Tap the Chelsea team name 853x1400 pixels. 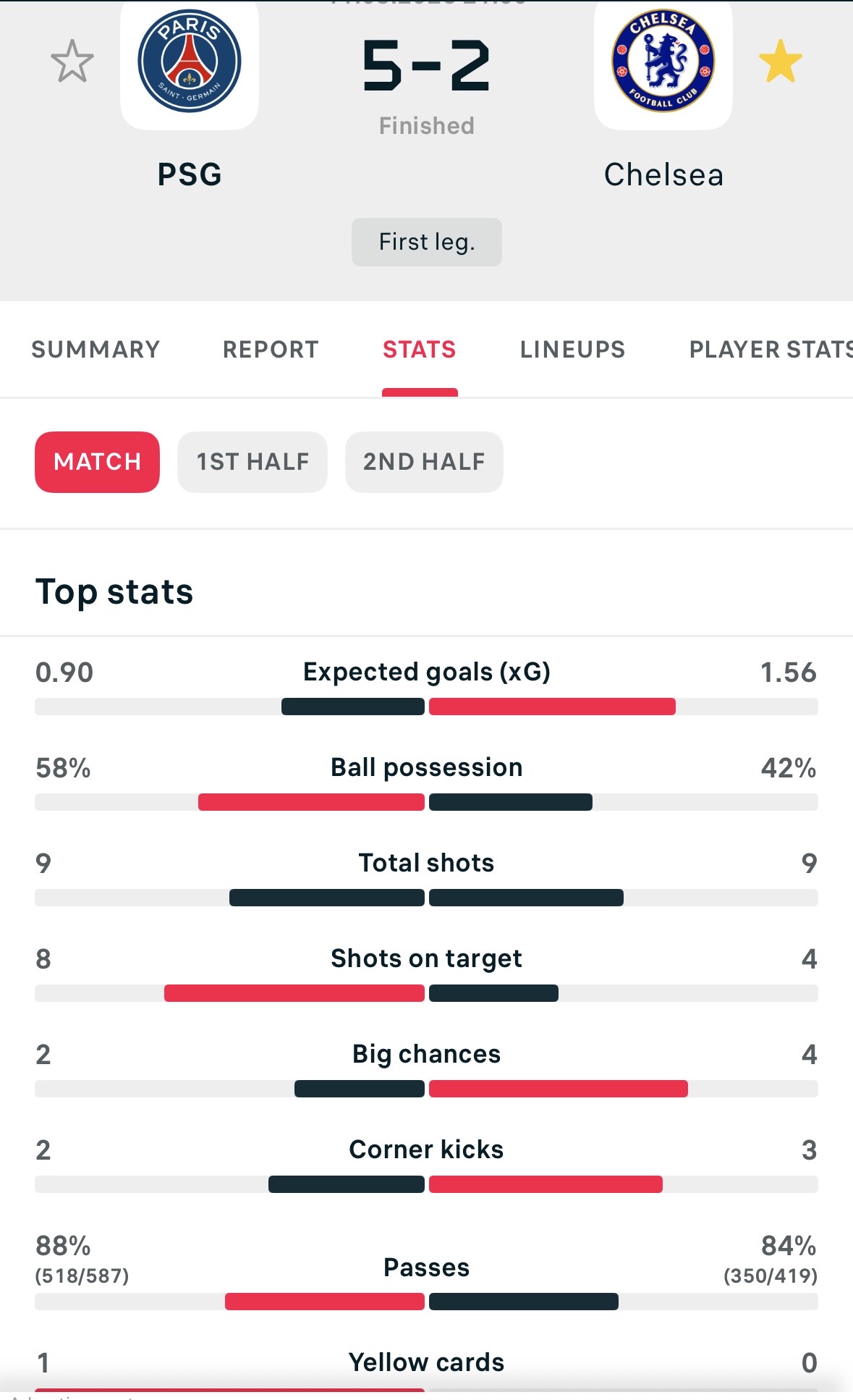[x=663, y=174]
